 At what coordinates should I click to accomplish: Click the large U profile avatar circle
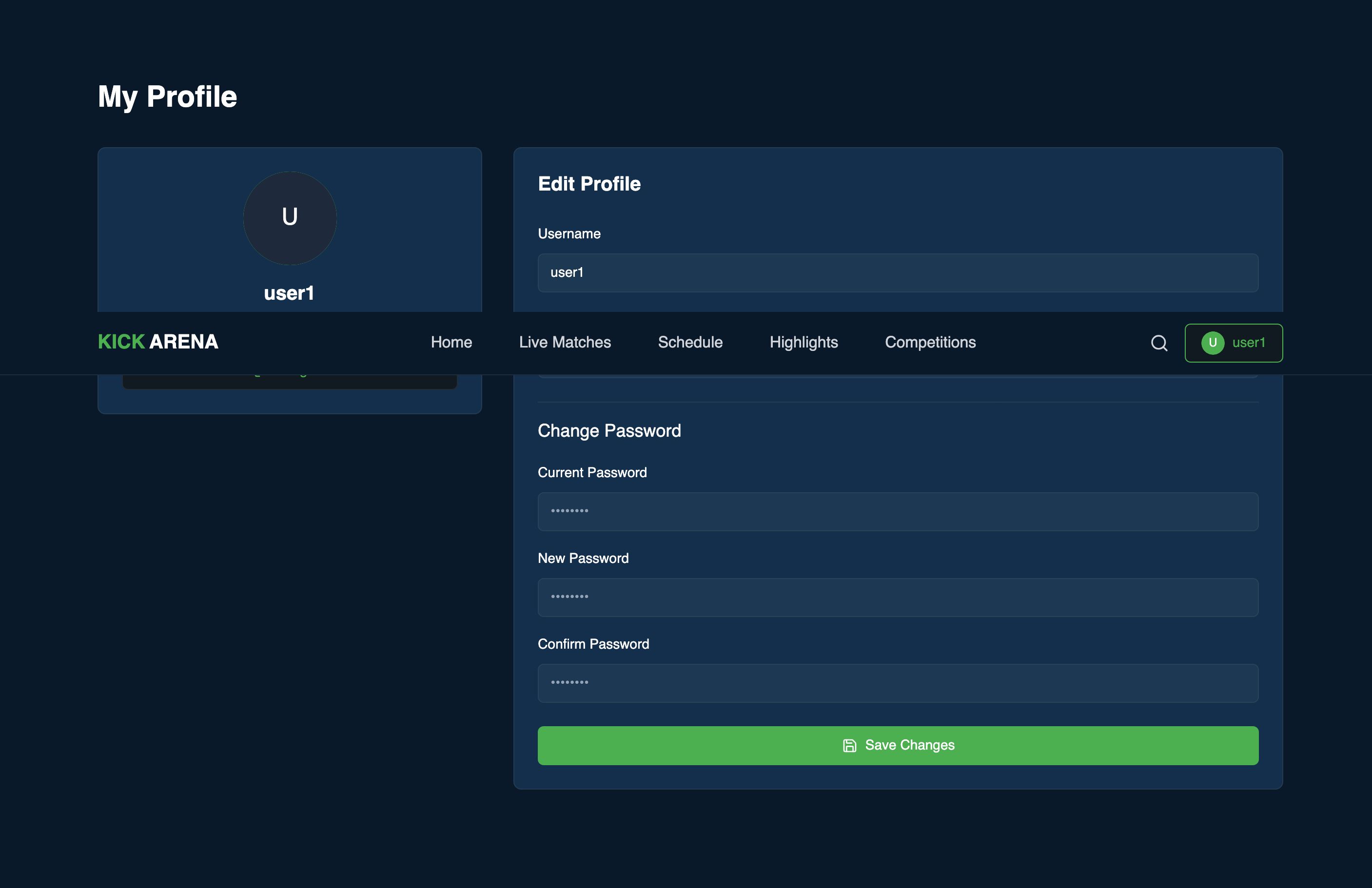[290, 218]
